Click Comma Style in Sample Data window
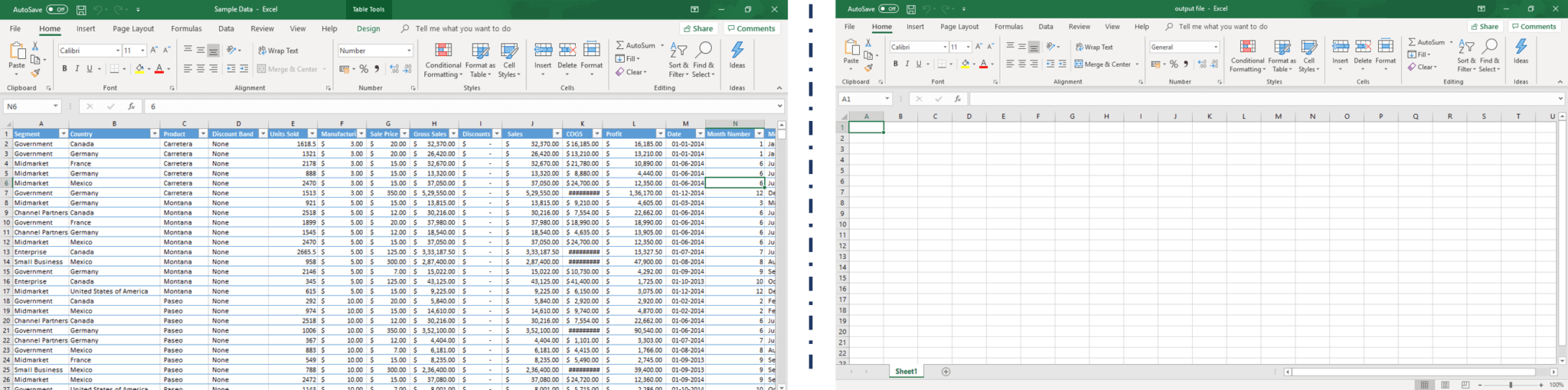Screen dimensions: 1568x390 pyautogui.click(x=377, y=69)
